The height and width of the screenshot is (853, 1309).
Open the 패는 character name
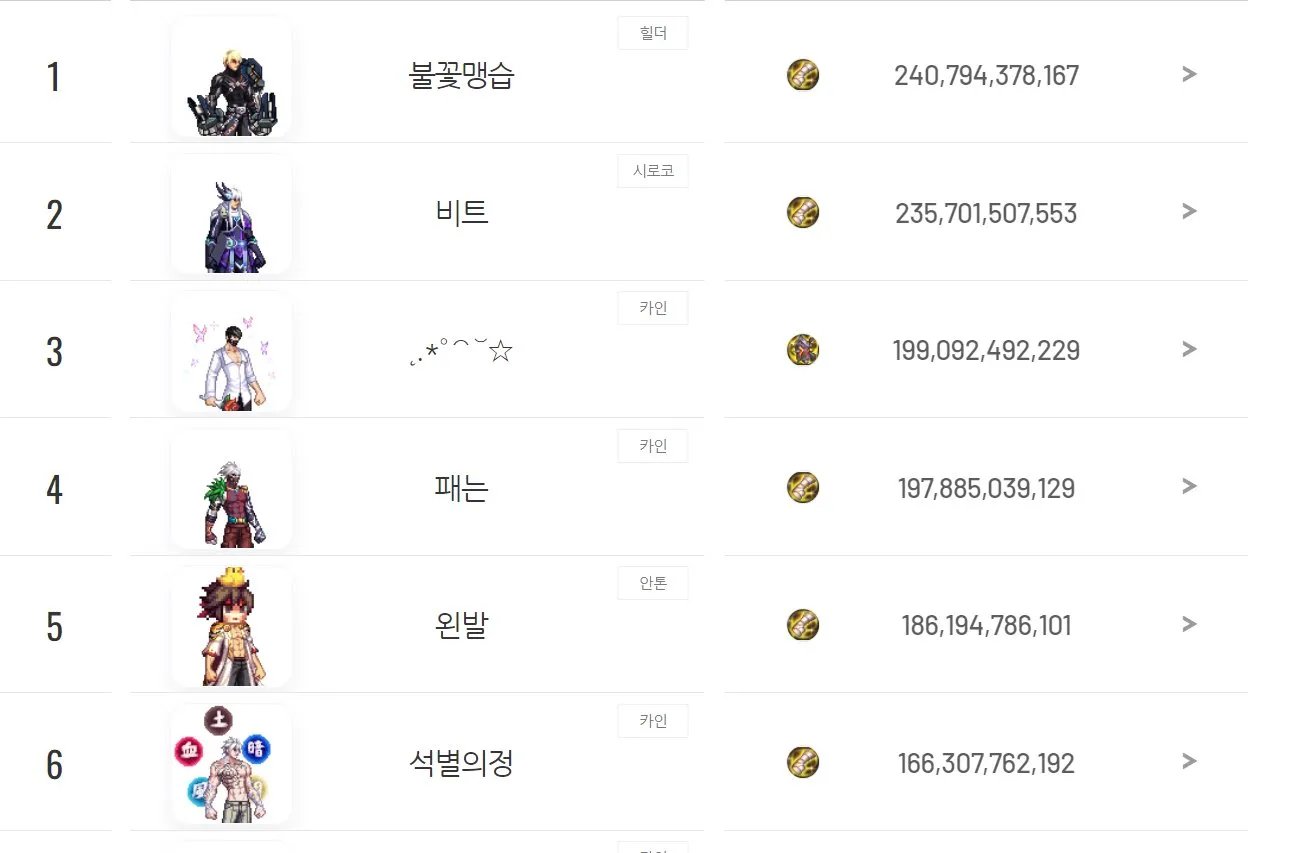tap(462, 488)
